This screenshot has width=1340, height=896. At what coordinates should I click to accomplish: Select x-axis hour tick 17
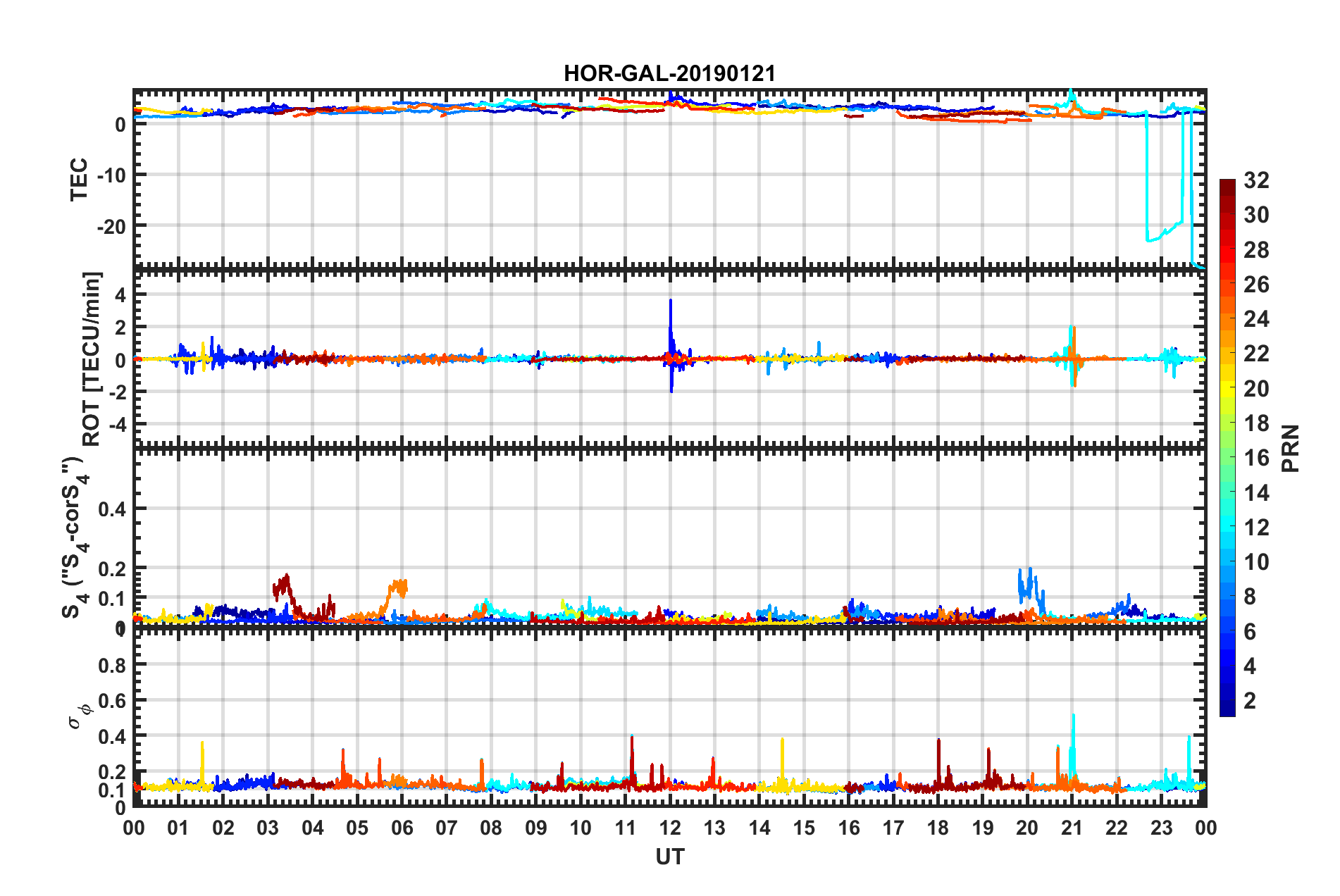893,828
